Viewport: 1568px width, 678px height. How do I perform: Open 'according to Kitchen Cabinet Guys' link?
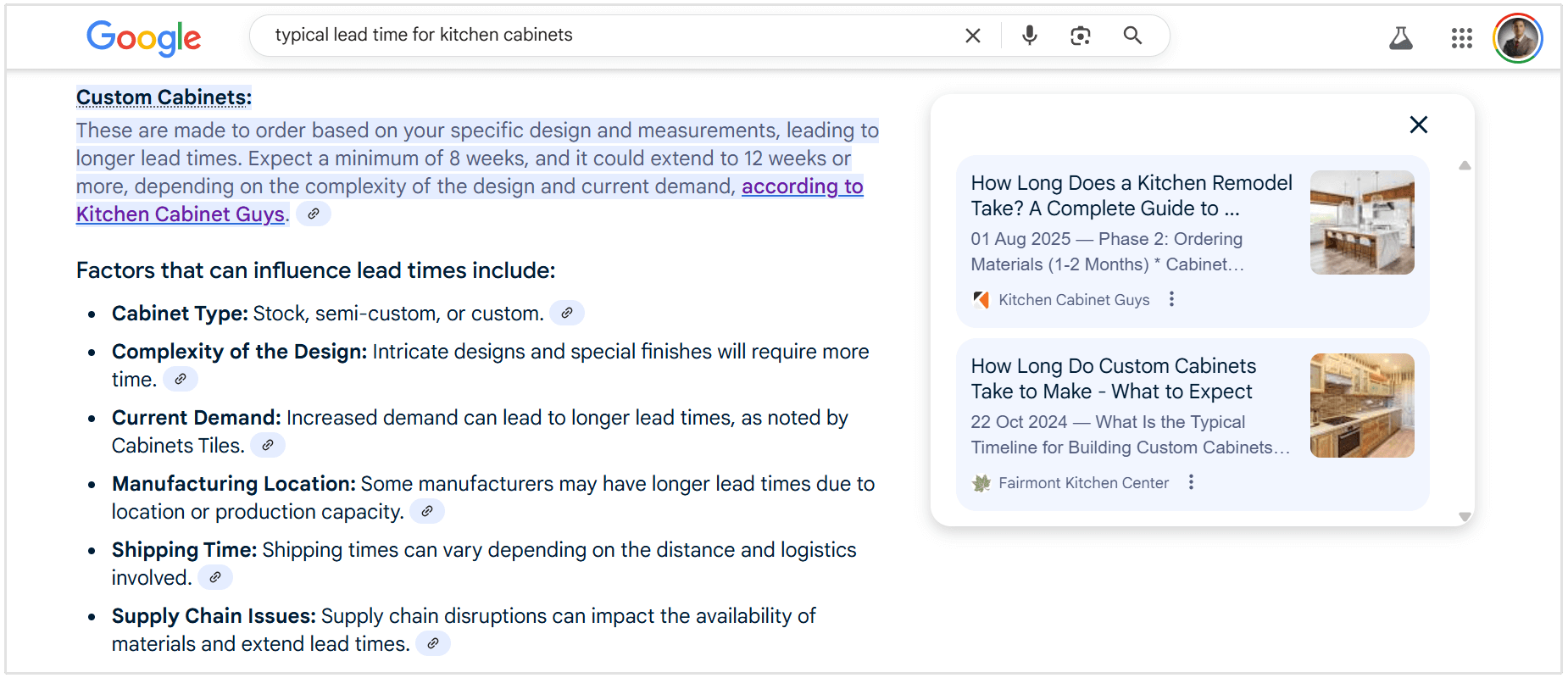click(803, 186)
